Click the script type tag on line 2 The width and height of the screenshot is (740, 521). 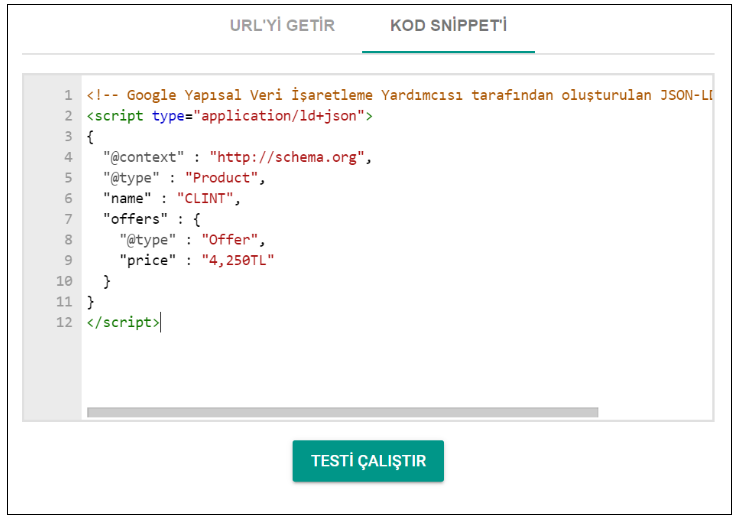tap(230, 116)
